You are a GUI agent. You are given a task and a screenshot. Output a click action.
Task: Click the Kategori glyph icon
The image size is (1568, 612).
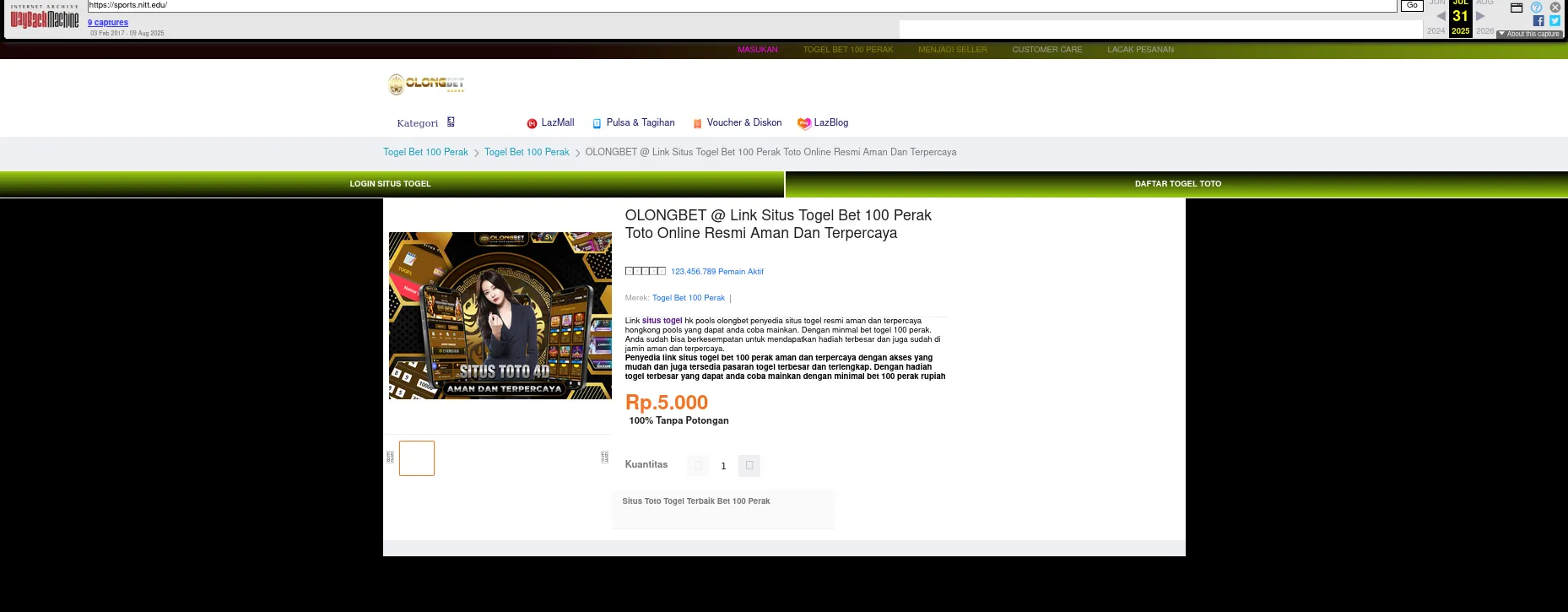[x=451, y=122]
